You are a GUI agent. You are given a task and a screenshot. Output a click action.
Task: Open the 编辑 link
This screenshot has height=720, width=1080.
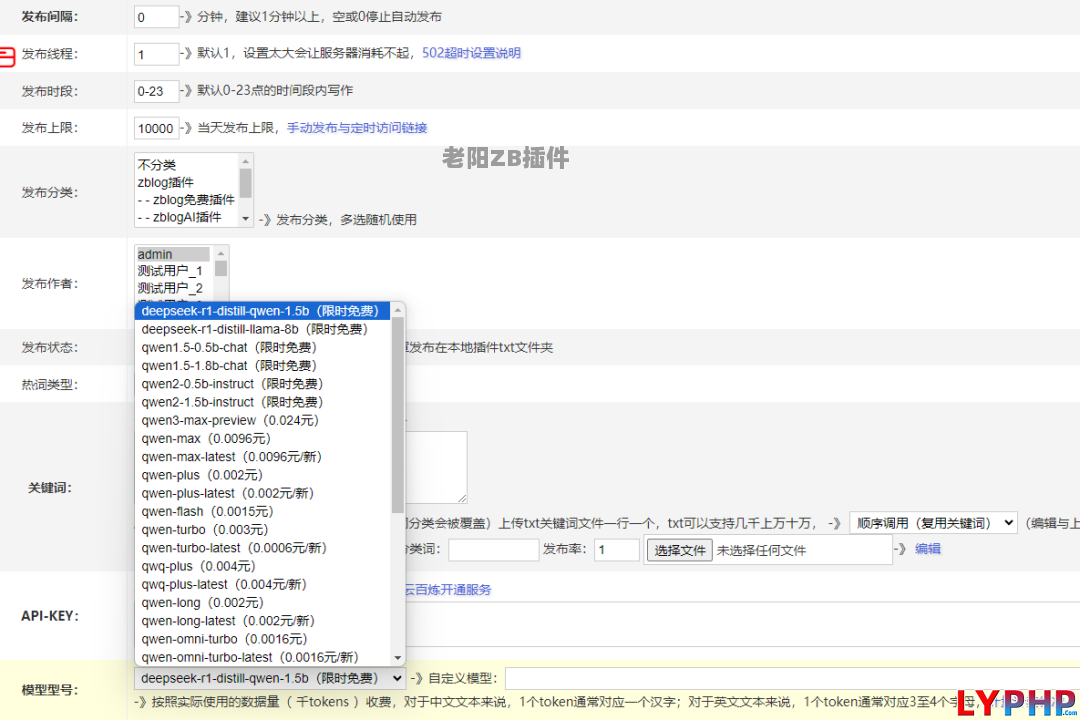click(928, 549)
